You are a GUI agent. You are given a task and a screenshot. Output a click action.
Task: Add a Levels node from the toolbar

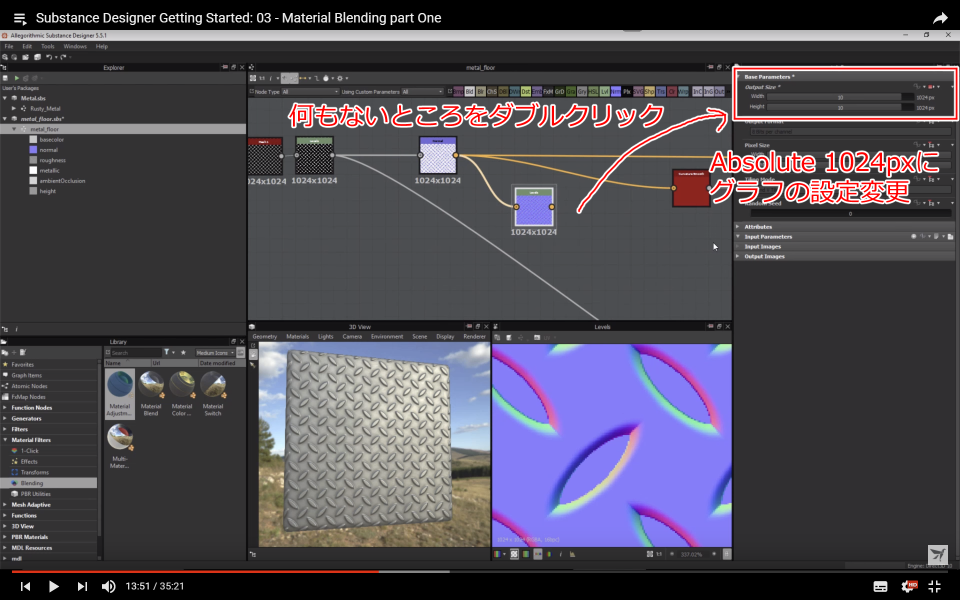click(x=604, y=92)
